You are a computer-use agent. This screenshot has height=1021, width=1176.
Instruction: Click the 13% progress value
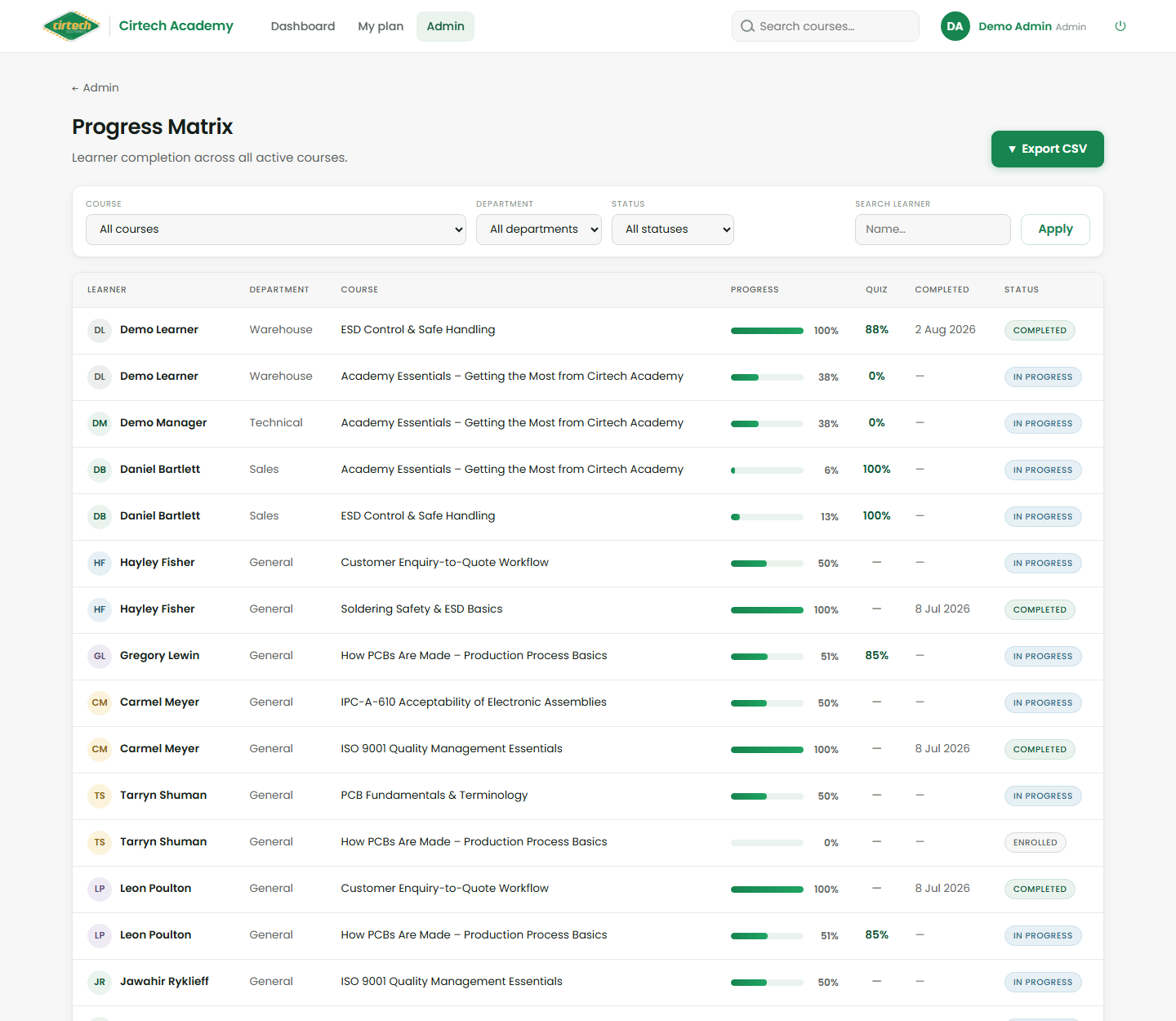click(x=830, y=517)
